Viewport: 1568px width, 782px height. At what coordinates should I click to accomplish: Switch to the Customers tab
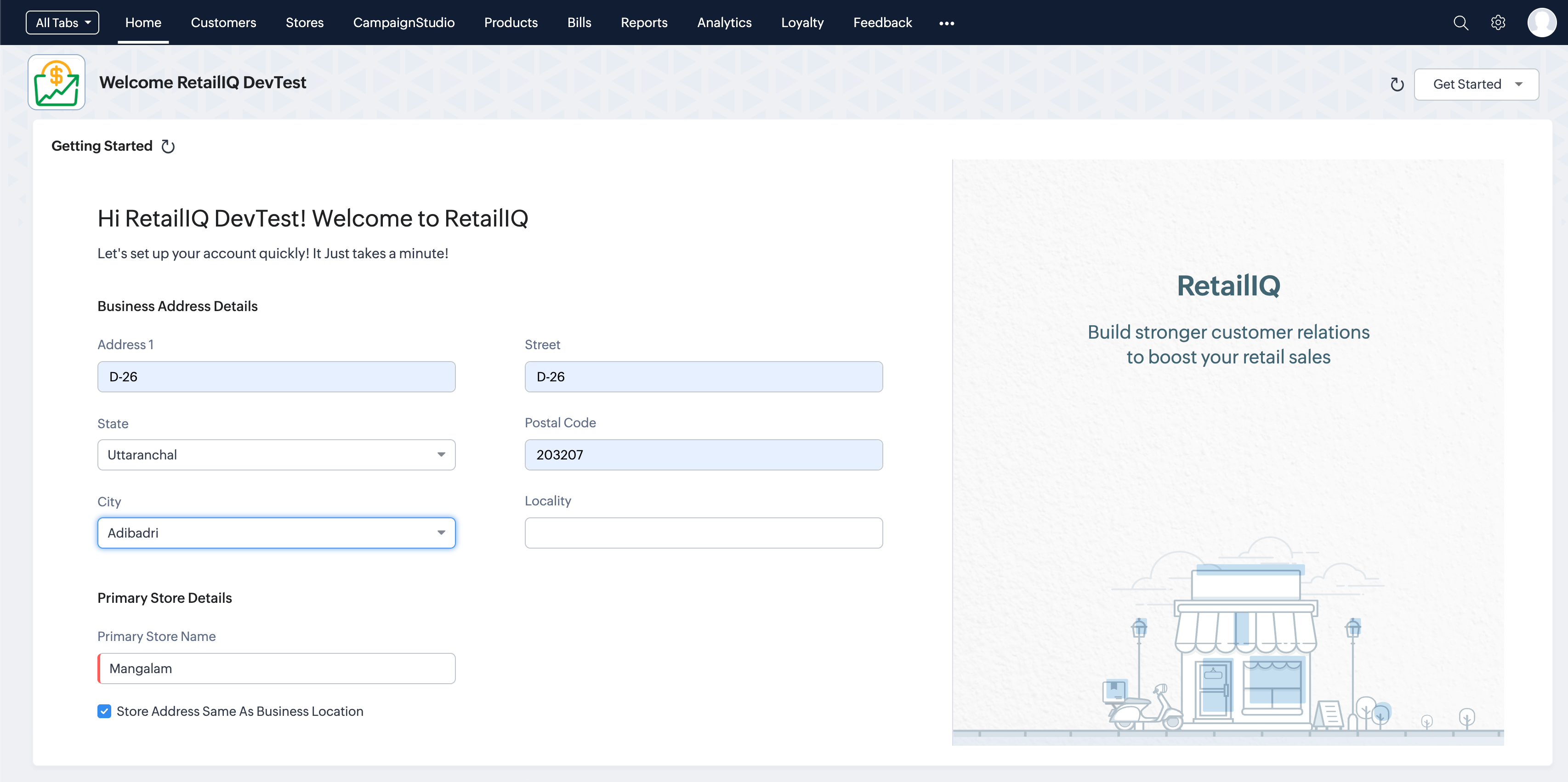point(223,23)
